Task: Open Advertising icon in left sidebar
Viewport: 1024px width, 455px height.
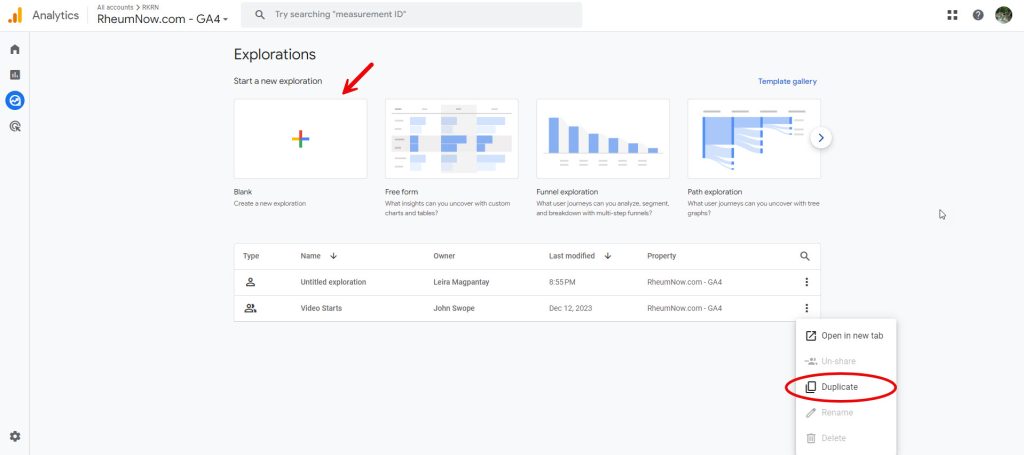Action: pyautogui.click(x=14, y=126)
